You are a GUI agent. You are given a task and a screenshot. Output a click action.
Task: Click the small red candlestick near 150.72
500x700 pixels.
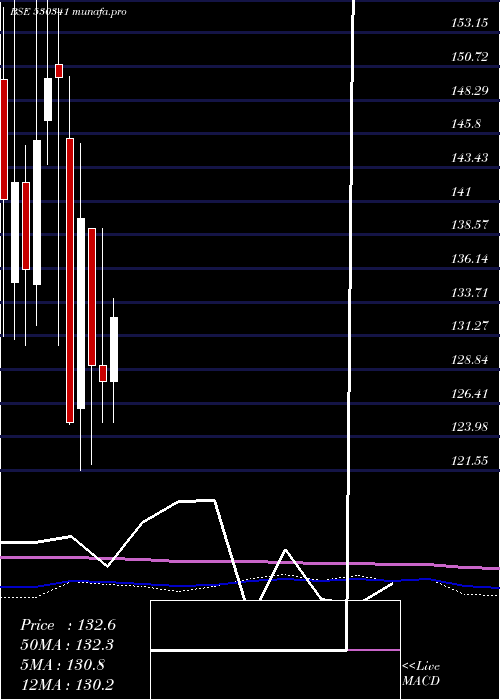pyautogui.click(x=59, y=71)
